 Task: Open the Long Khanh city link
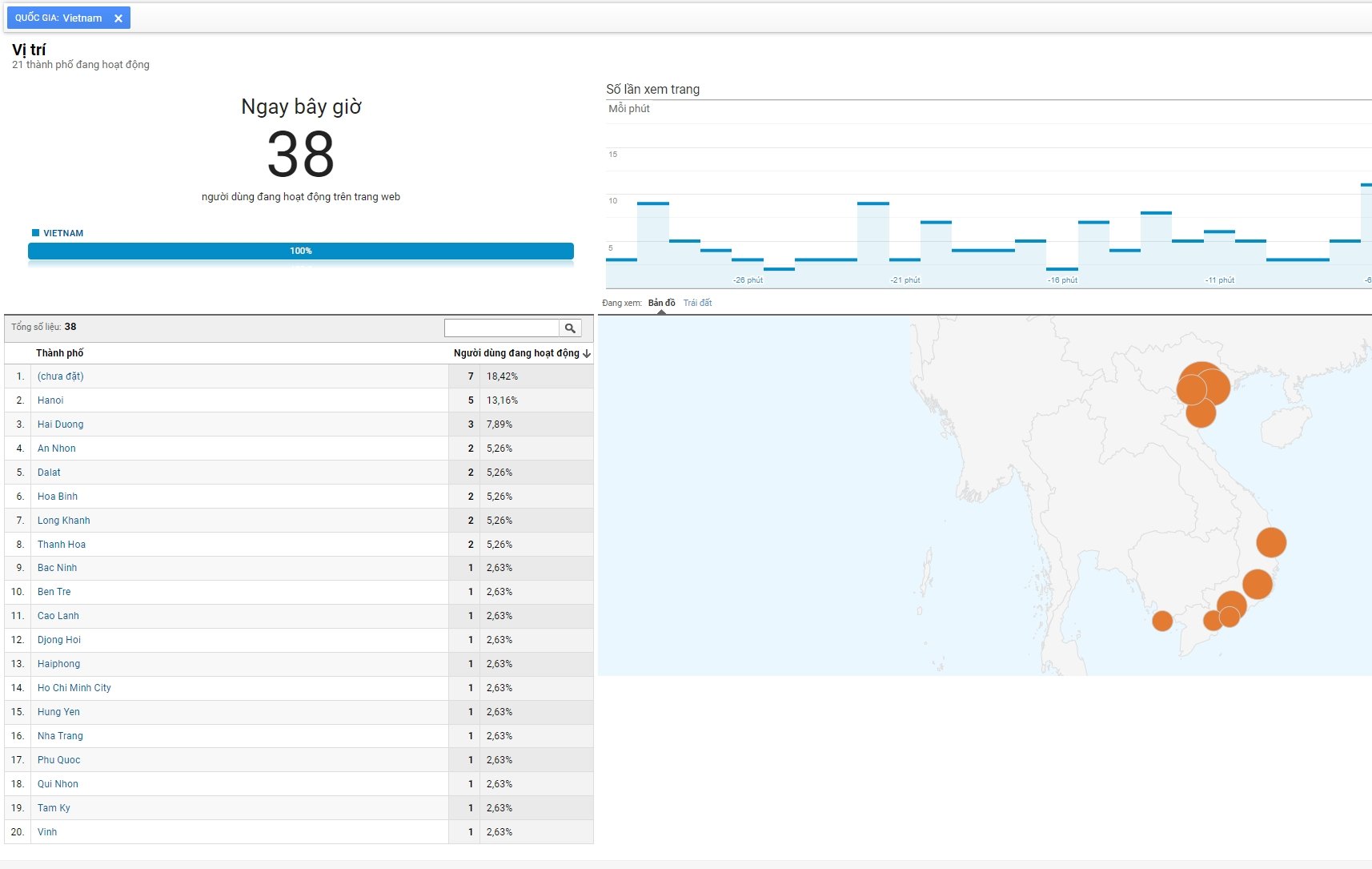coord(64,521)
